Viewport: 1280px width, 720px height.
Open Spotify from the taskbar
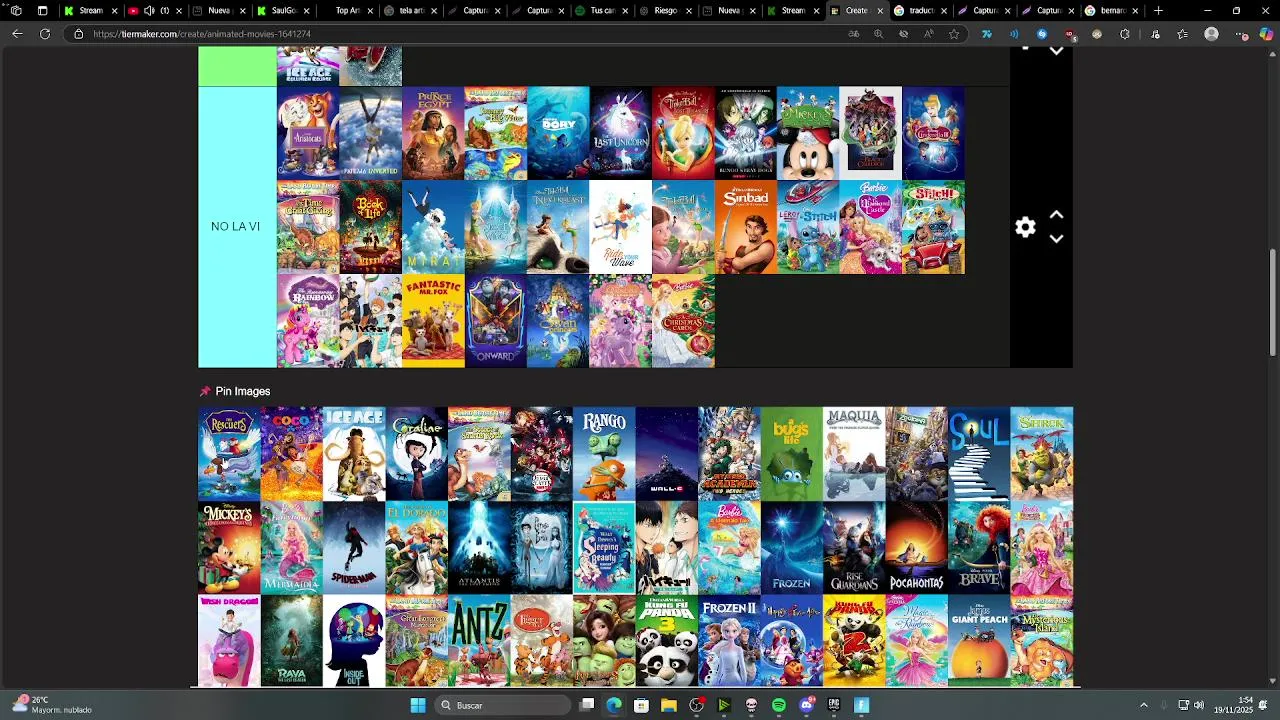click(x=779, y=705)
